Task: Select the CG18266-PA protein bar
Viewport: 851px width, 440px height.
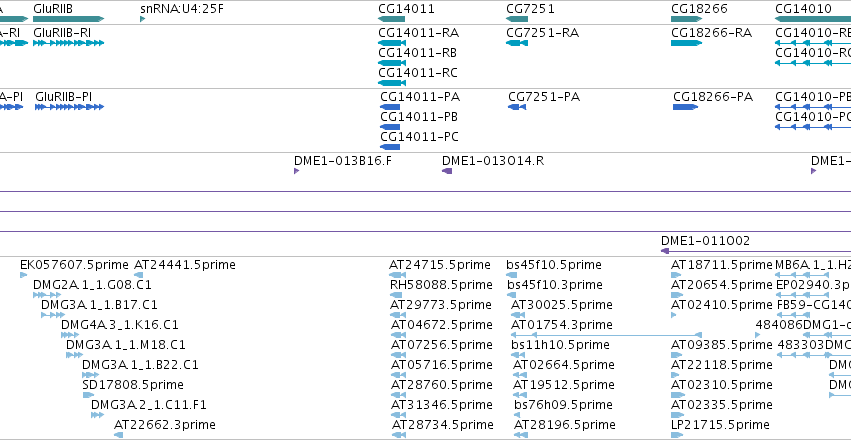Action: 685,107
